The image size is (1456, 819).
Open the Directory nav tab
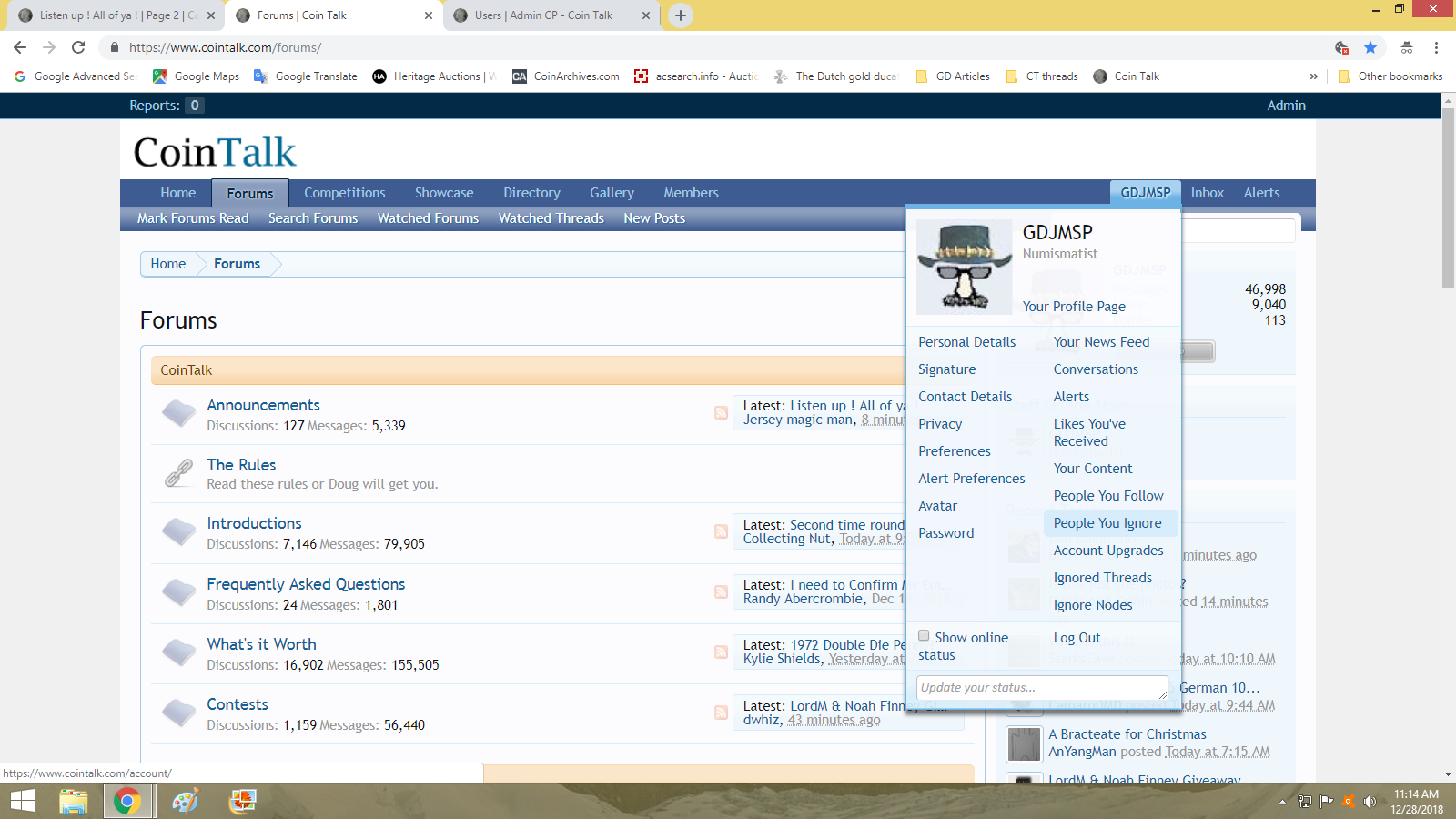(x=531, y=193)
